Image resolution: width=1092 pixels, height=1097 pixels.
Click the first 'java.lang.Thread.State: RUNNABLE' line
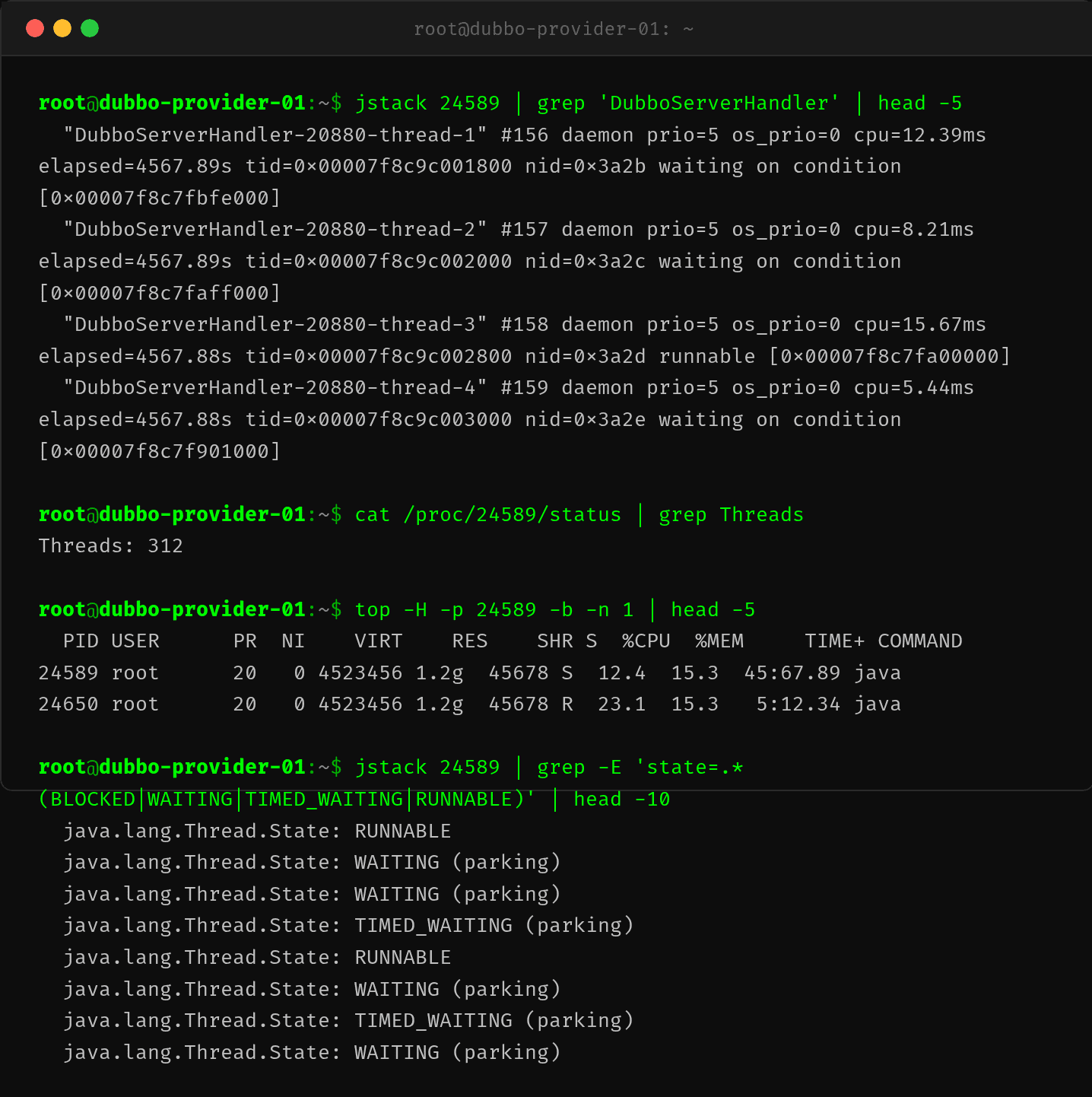coord(257,831)
